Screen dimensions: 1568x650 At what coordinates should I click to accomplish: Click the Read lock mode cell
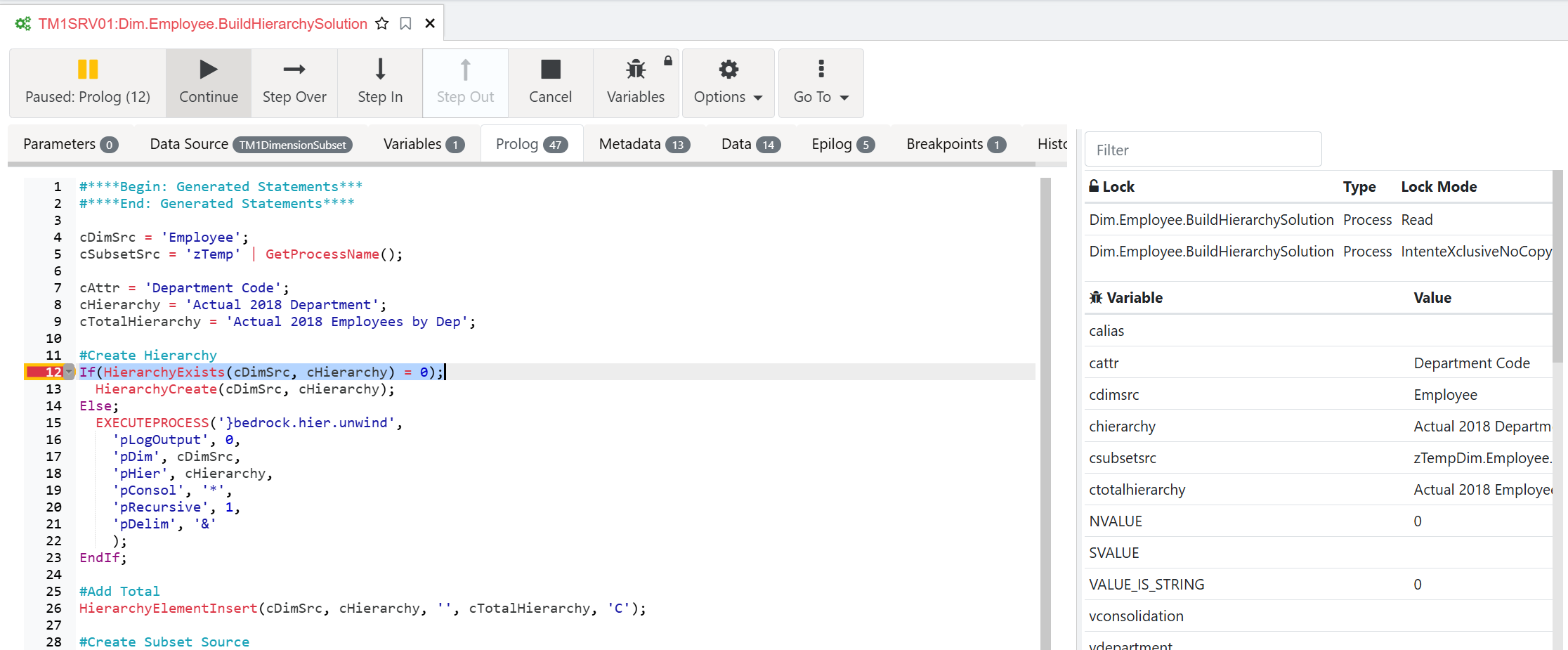[x=1417, y=219]
